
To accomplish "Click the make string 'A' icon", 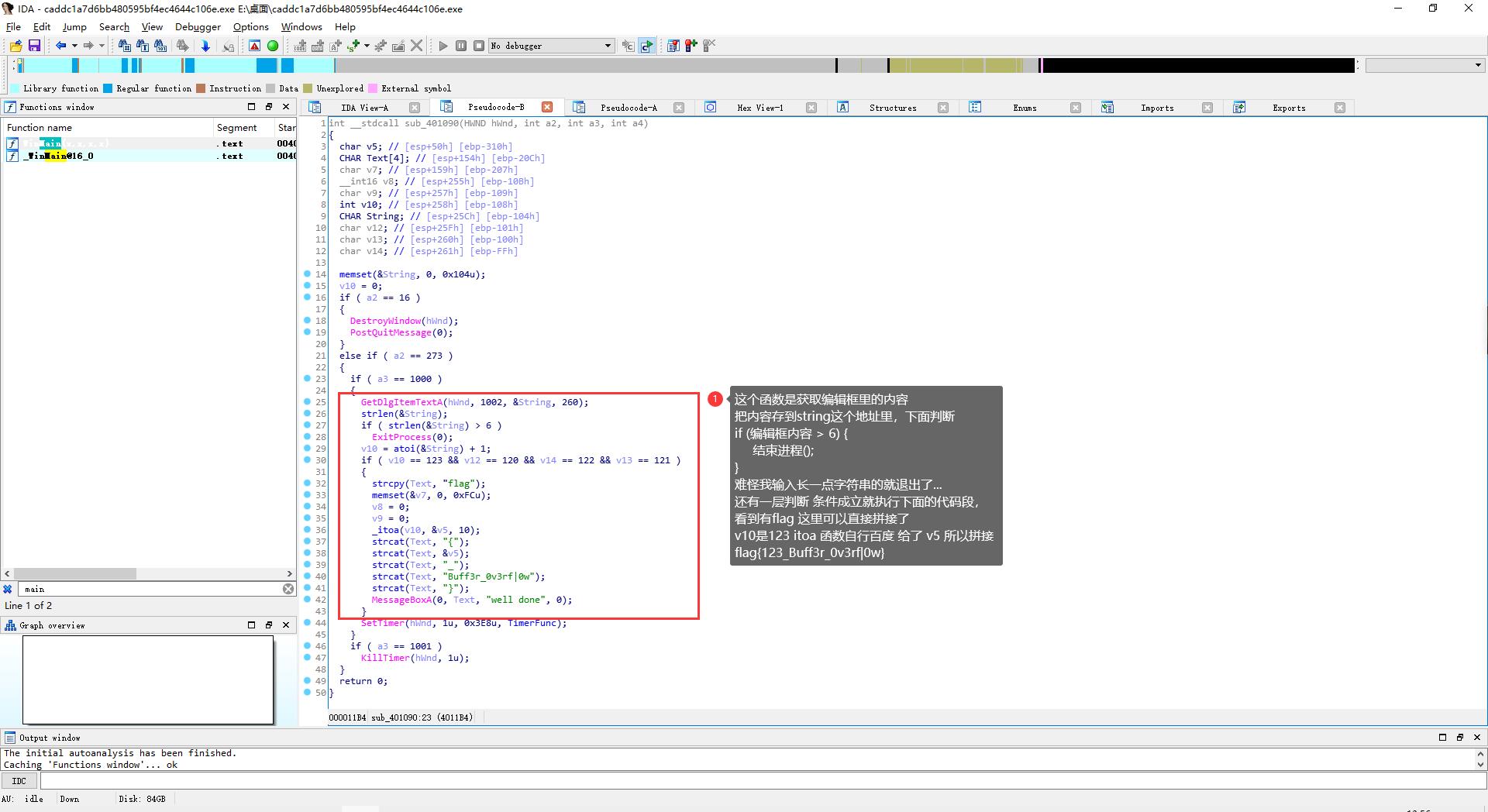I will pyautogui.click(x=336, y=46).
